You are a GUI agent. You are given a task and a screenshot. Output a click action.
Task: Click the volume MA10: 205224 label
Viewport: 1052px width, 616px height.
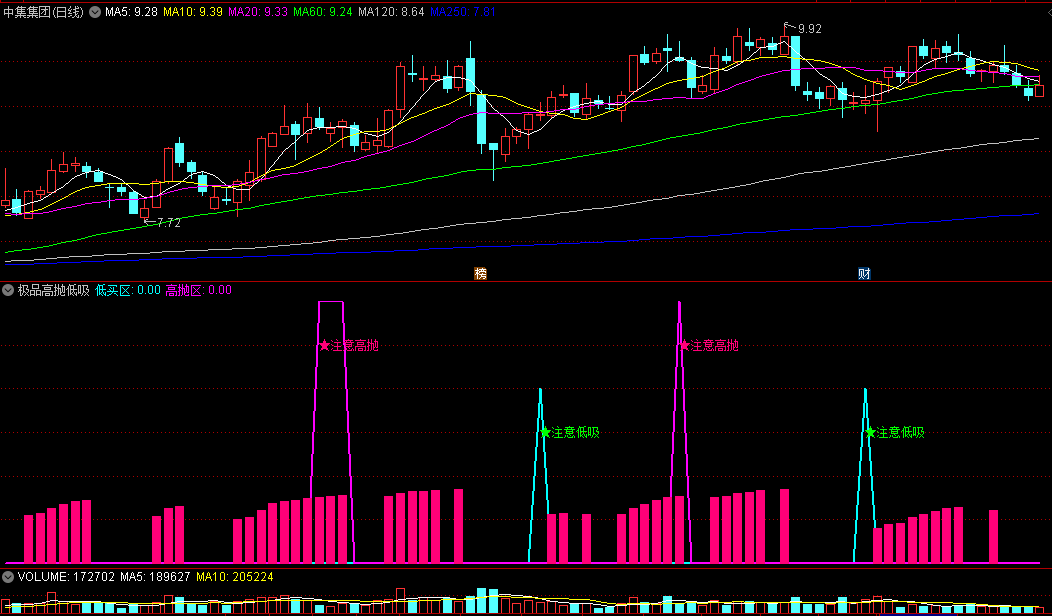pos(235,577)
